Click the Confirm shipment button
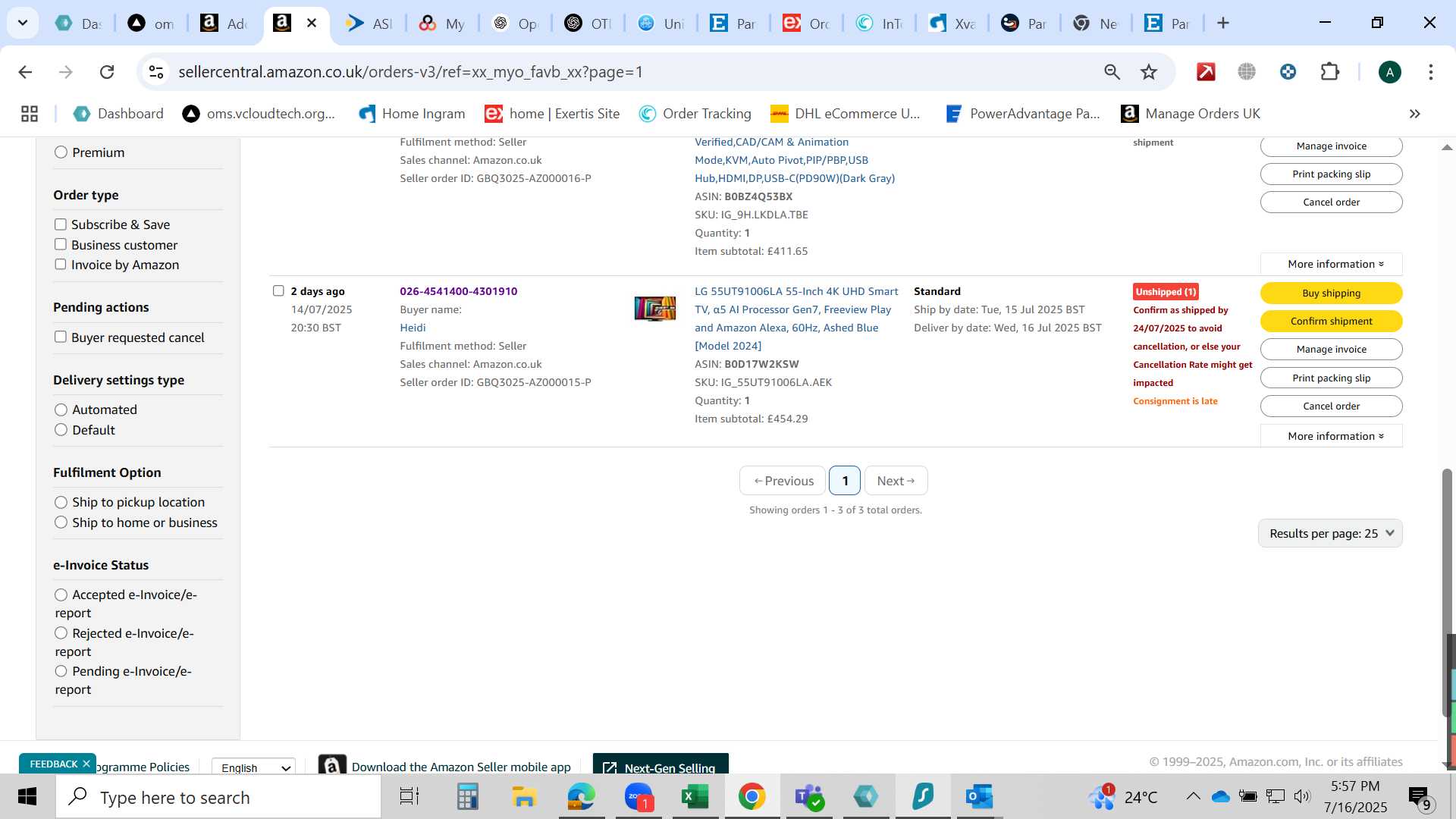The height and width of the screenshot is (819, 1456). point(1331,321)
